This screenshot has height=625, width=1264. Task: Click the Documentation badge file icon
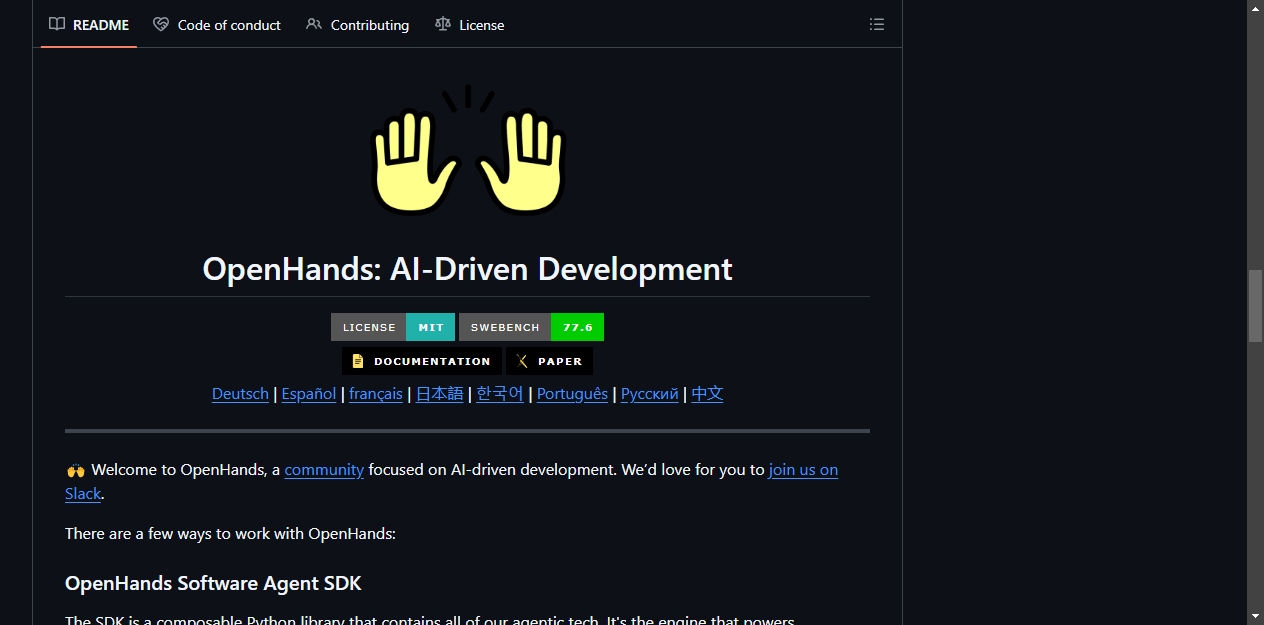358,361
